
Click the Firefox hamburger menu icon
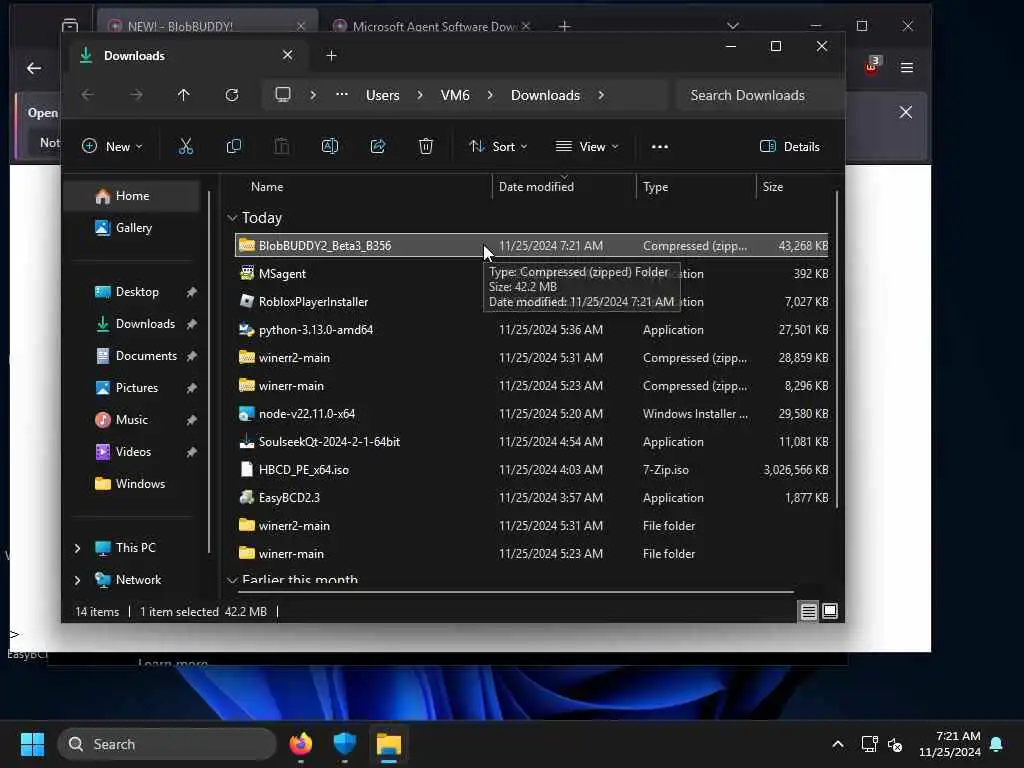pos(907,67)
